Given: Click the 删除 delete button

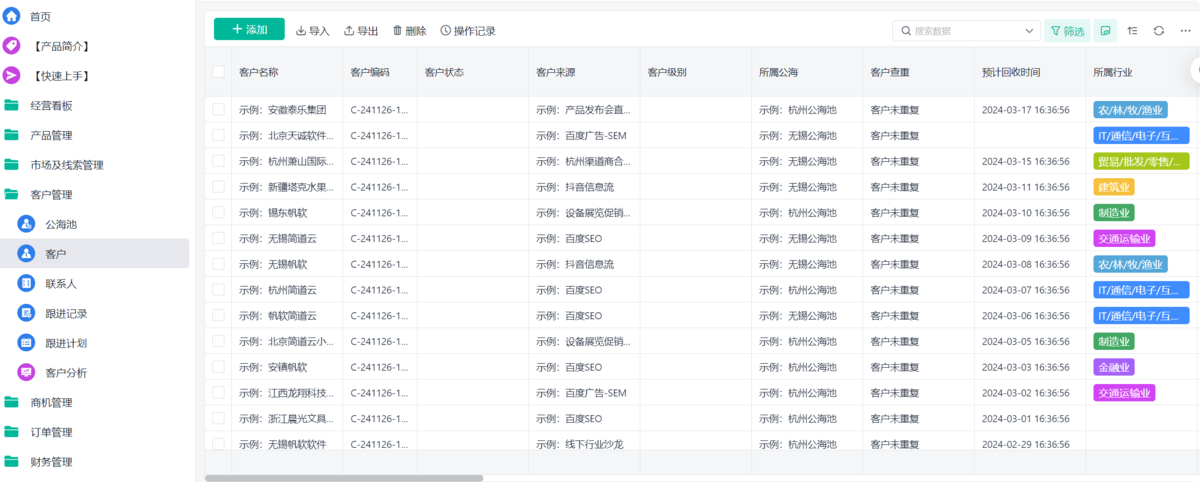Looking at the screenshot, I should pyautogui.click(x=409, y=31).
